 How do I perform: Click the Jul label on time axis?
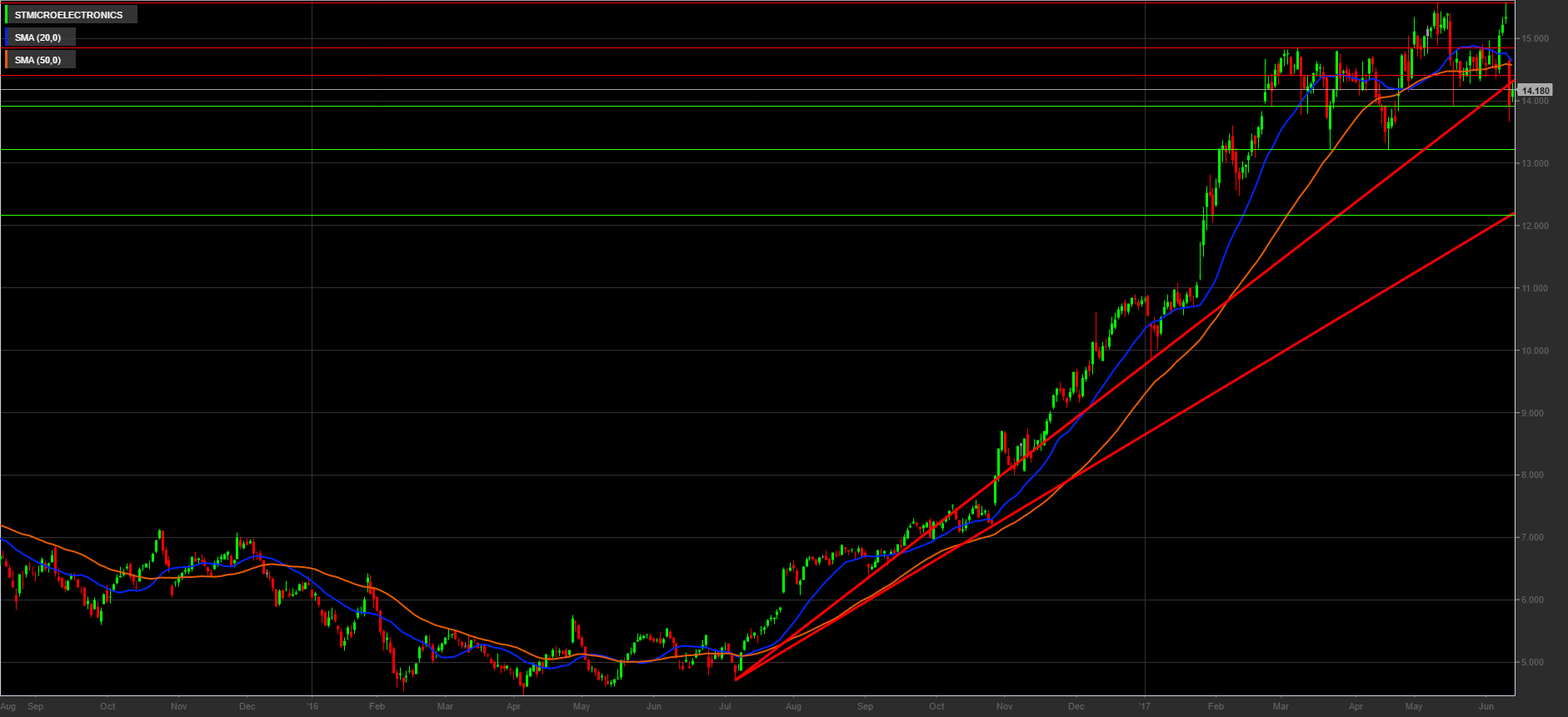[725, 706]
